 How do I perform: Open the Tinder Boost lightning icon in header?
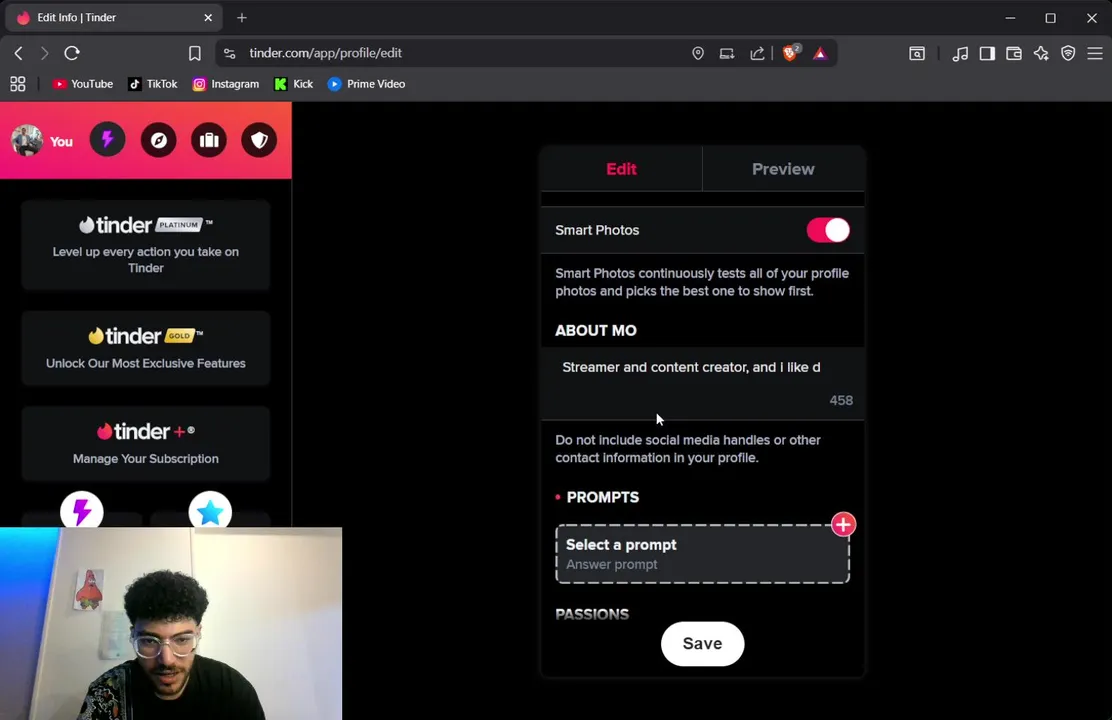107,140
